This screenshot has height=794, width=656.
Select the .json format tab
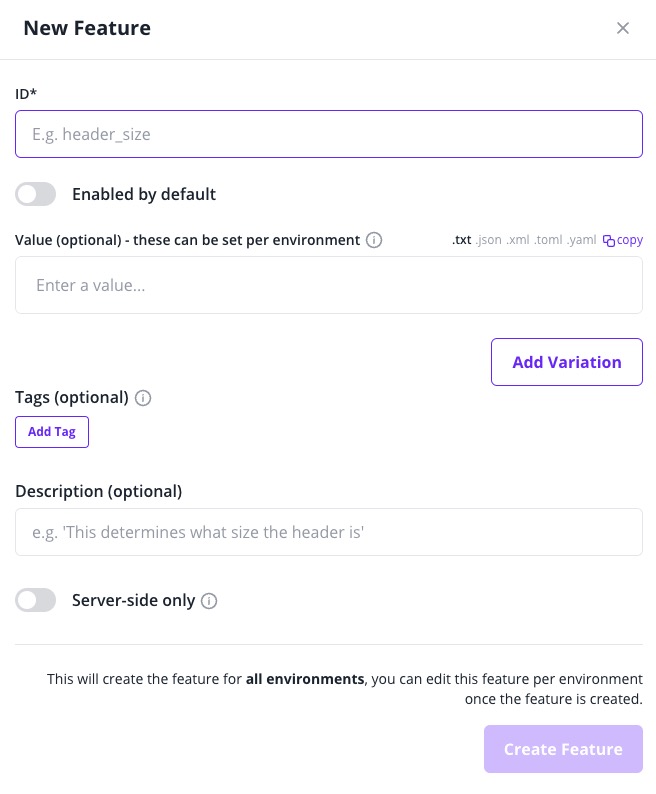[488, 240]
